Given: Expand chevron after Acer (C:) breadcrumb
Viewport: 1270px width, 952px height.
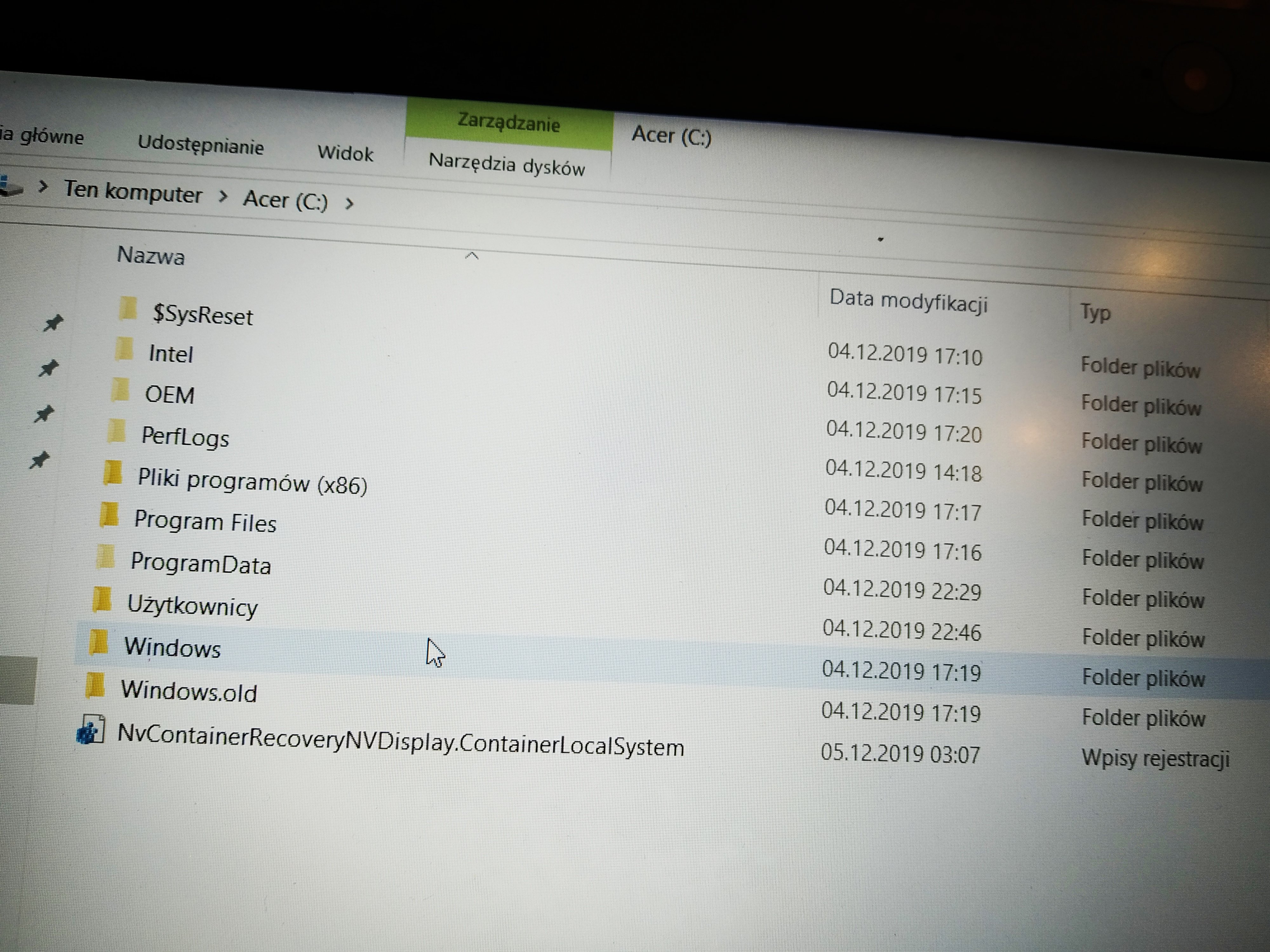Looking at the screenshot, I should 349,203.
